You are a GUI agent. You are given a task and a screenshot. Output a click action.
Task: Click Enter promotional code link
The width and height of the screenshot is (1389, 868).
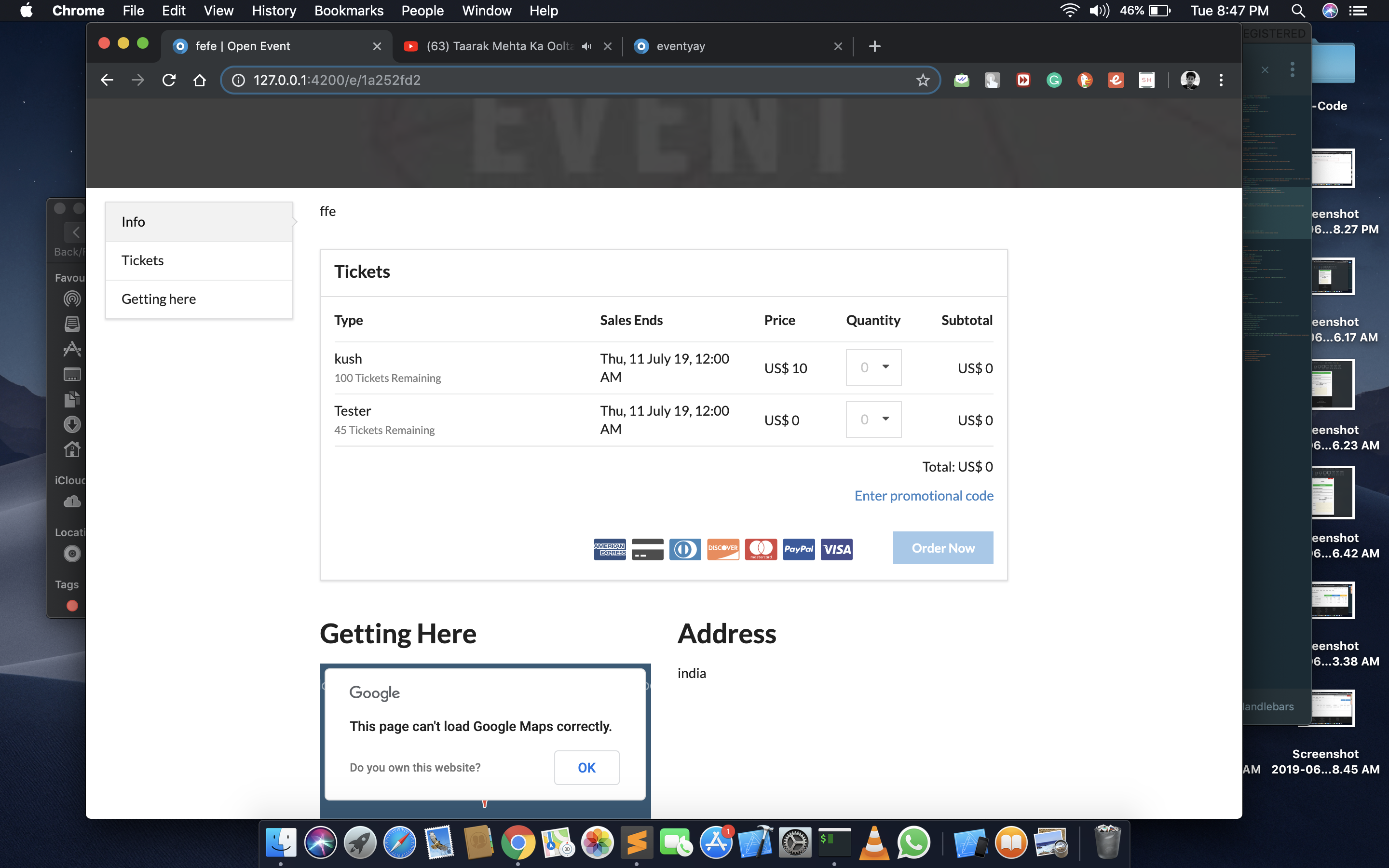pos(924,495)
